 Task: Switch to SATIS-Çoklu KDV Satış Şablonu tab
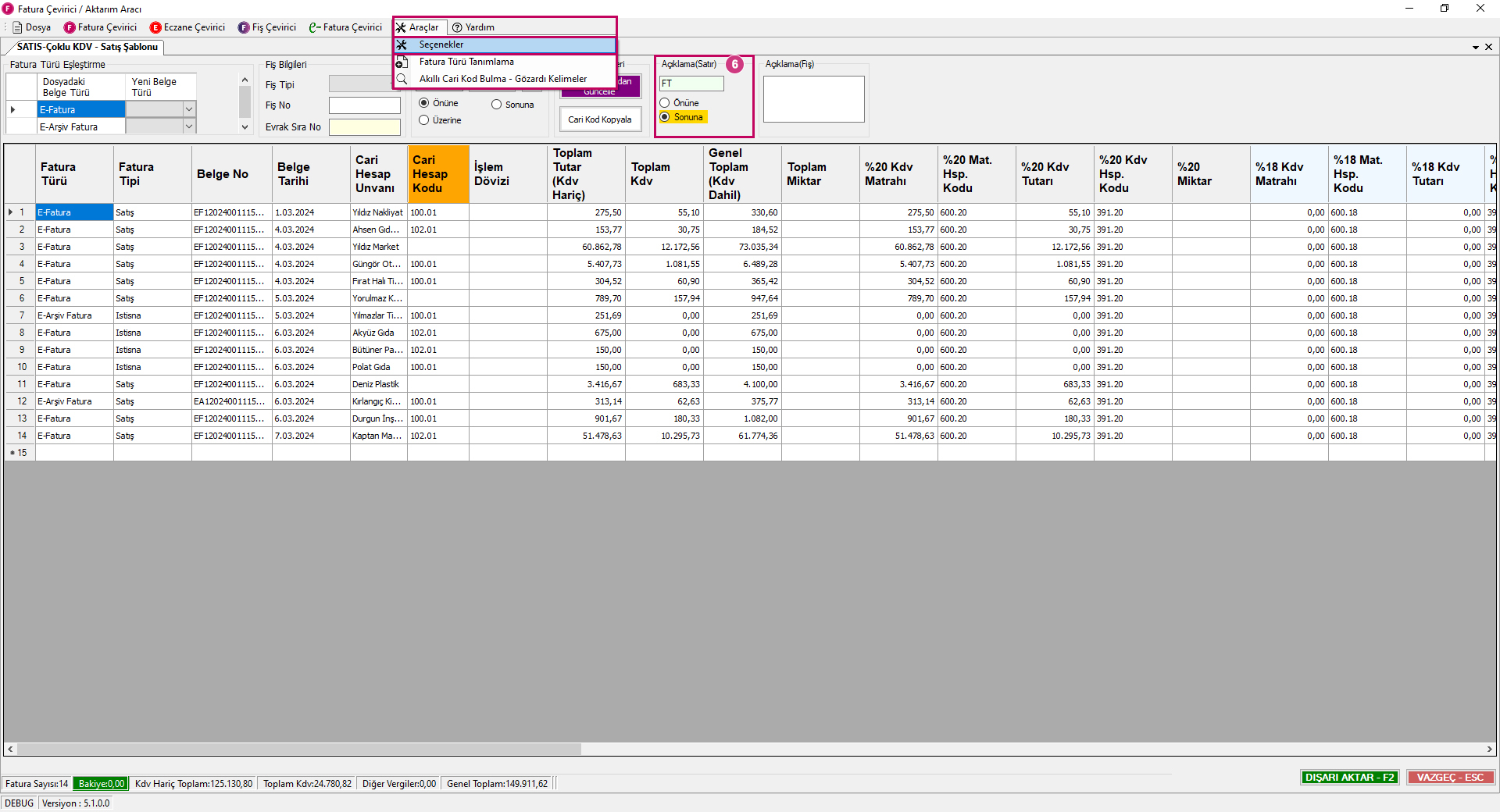87,47
